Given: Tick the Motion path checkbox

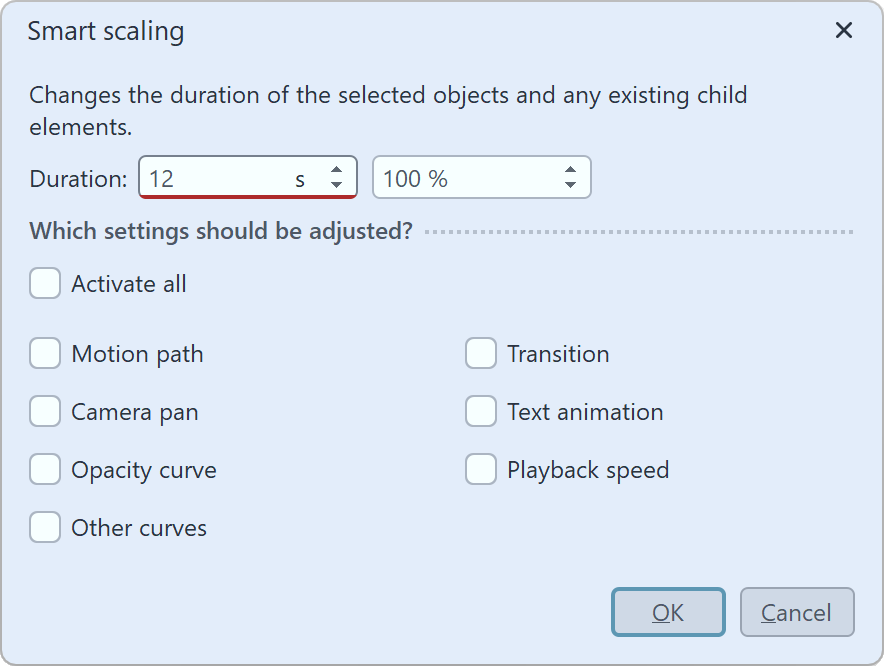Looking at the screenshot, I should [45, 354].
